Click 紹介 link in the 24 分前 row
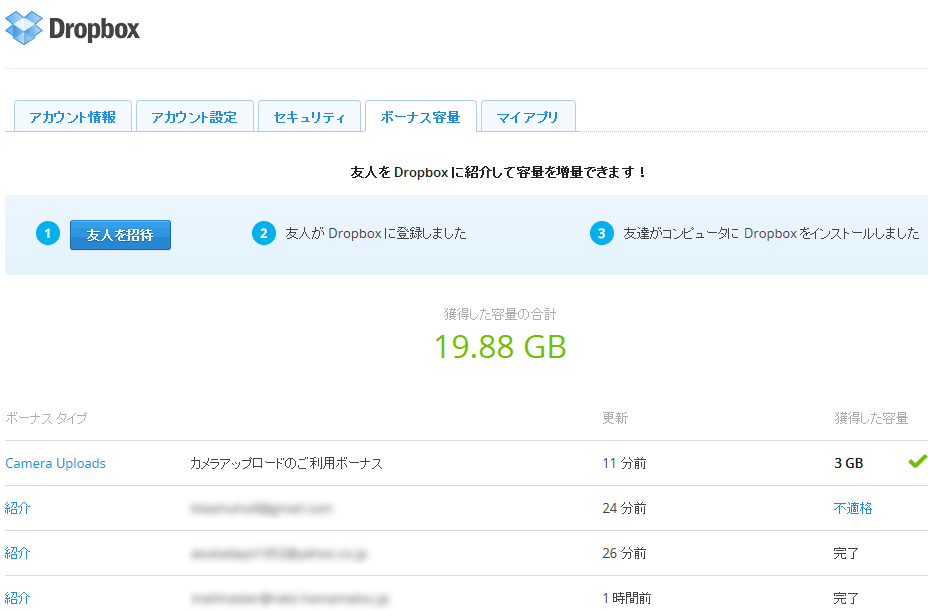The height and width of the screenshot is (610, 928). pyautogui.click(x=18, y=508)
